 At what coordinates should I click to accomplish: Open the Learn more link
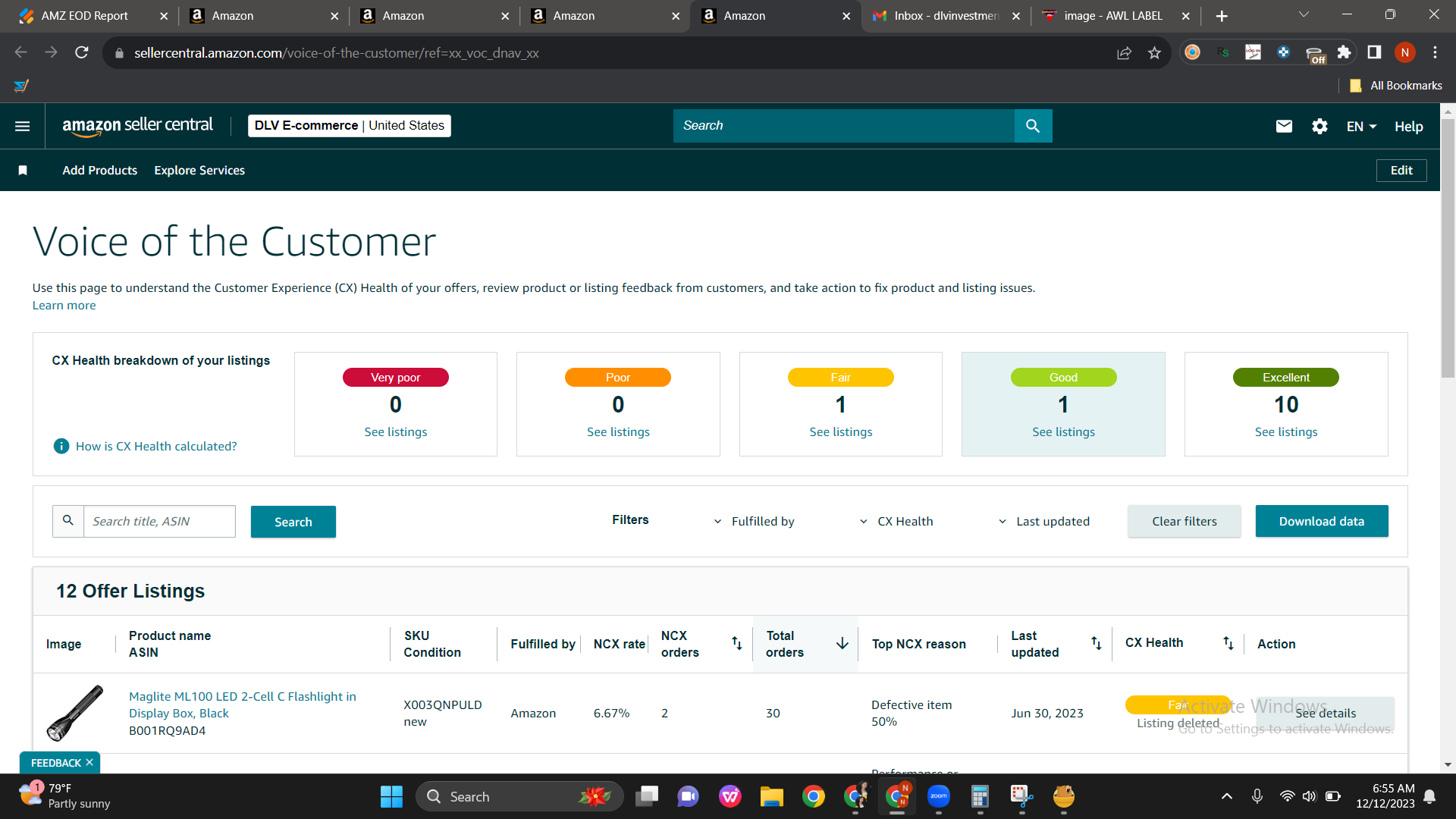click(x=64, y=306)
